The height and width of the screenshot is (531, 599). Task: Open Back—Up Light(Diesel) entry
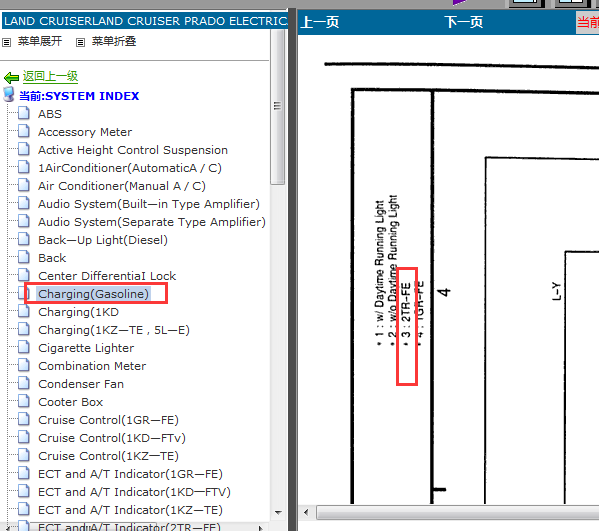coord(103,240)
